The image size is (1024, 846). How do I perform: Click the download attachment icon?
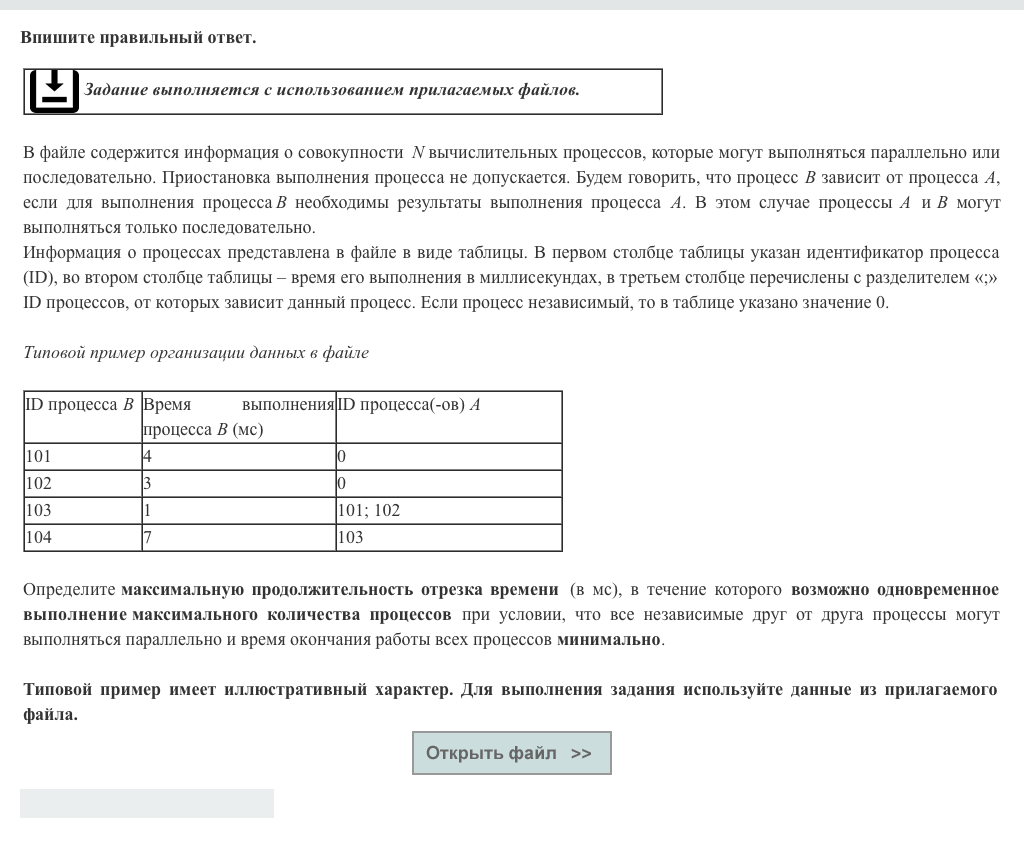pyautogui.click(x=53, y=91)
